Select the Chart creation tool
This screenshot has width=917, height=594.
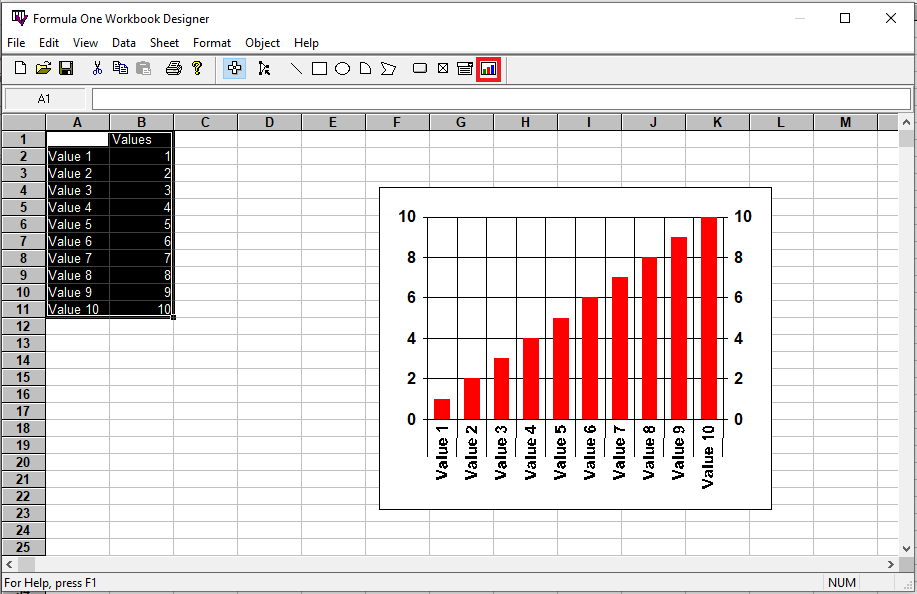pos(486,68)
